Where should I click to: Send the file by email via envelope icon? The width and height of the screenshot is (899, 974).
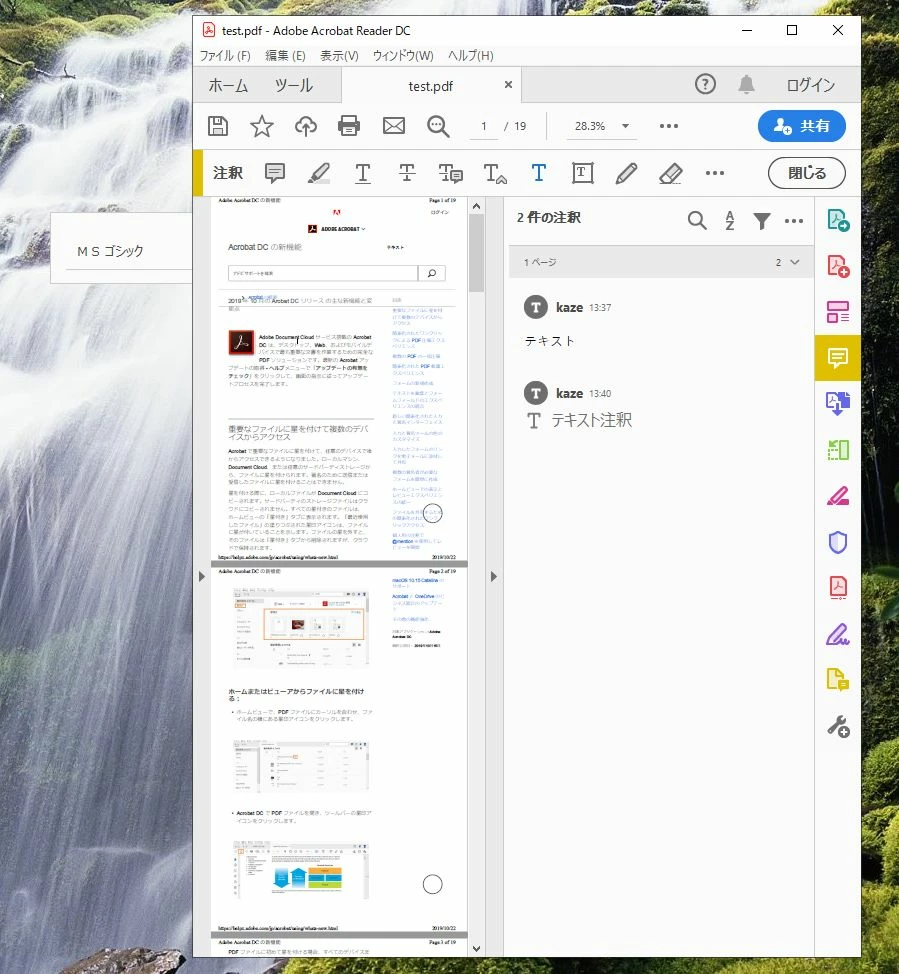394,126
